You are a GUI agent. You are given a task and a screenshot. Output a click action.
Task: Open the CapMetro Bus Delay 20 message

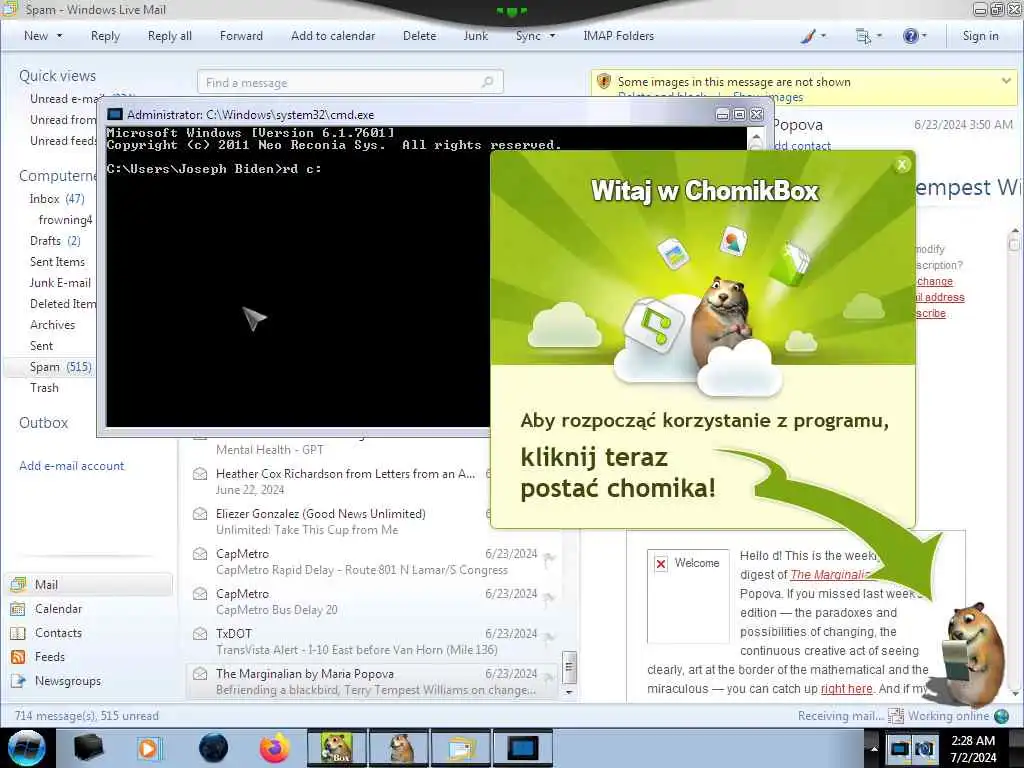[374, 601]
